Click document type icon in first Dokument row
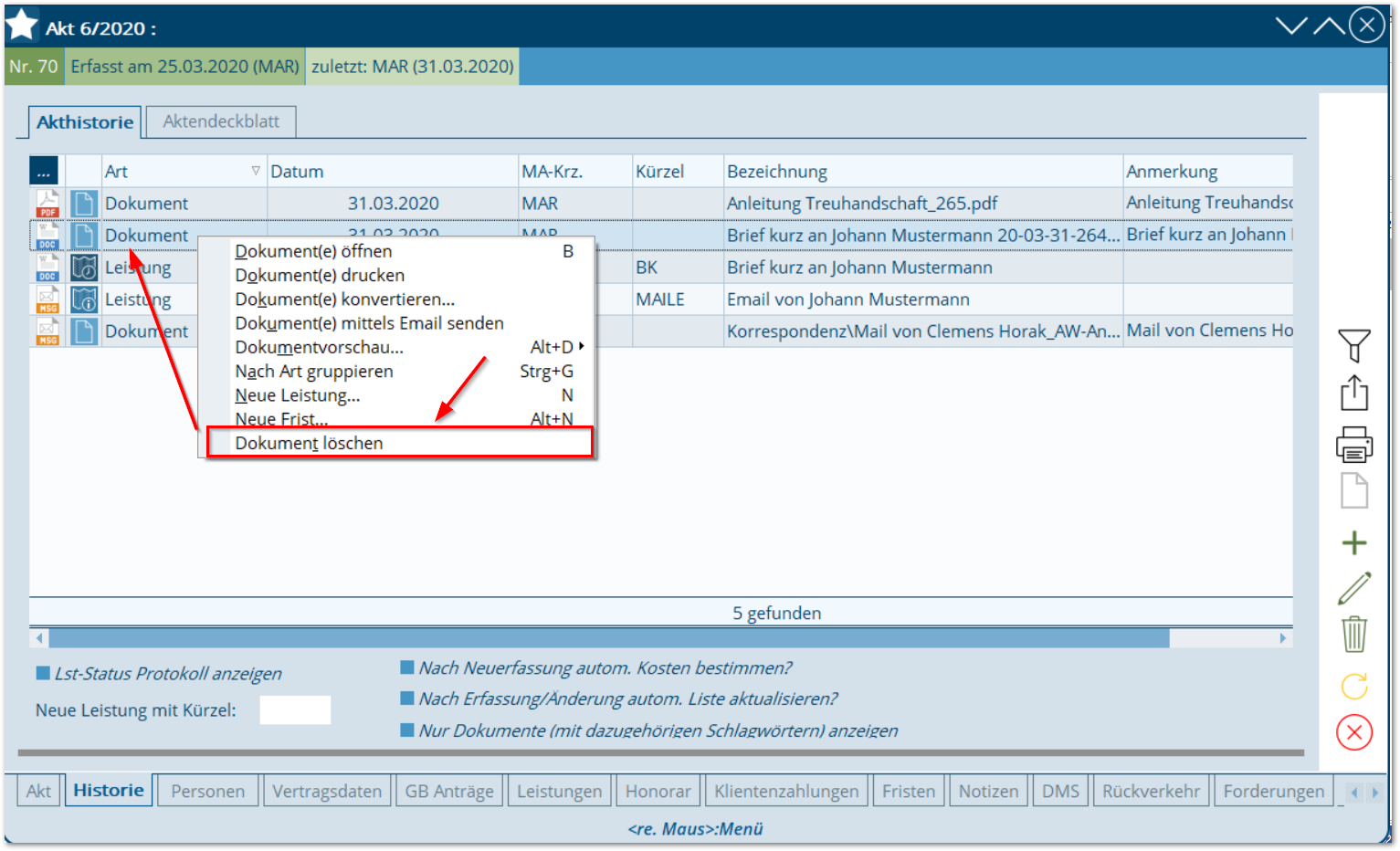 tap(84, 203)
